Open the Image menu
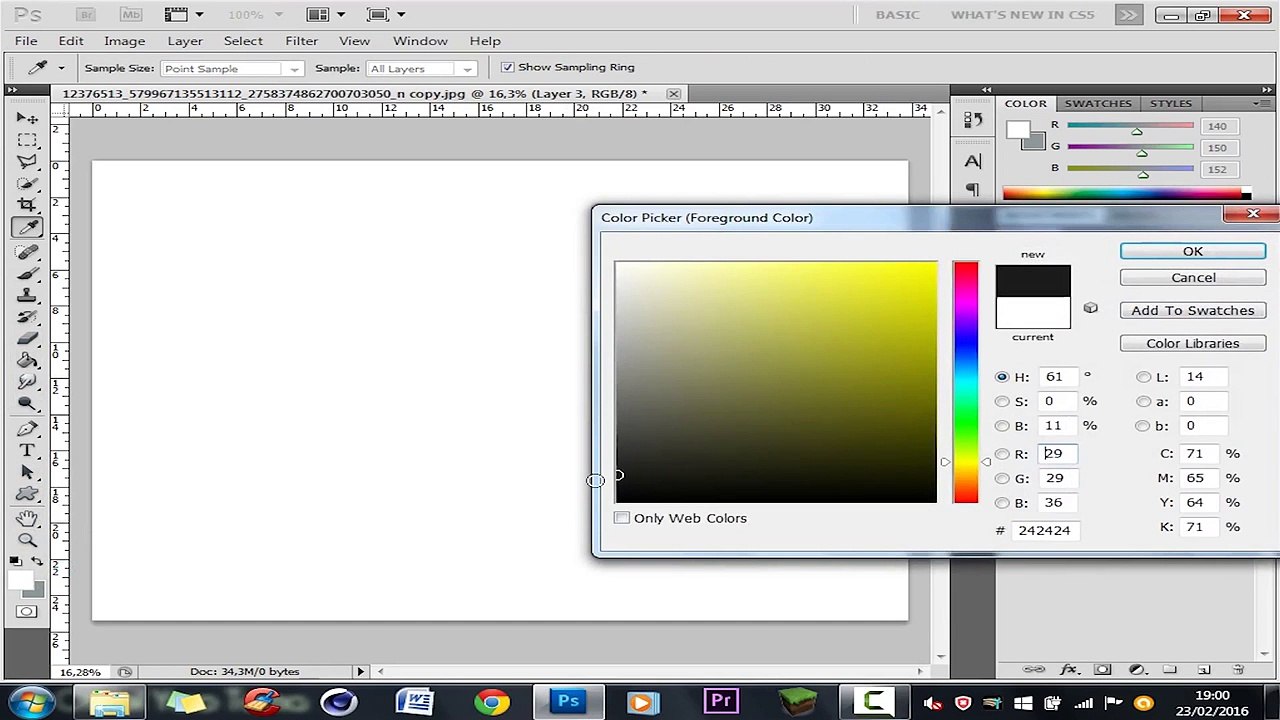The image size is (1280, 720). [124, 41]
